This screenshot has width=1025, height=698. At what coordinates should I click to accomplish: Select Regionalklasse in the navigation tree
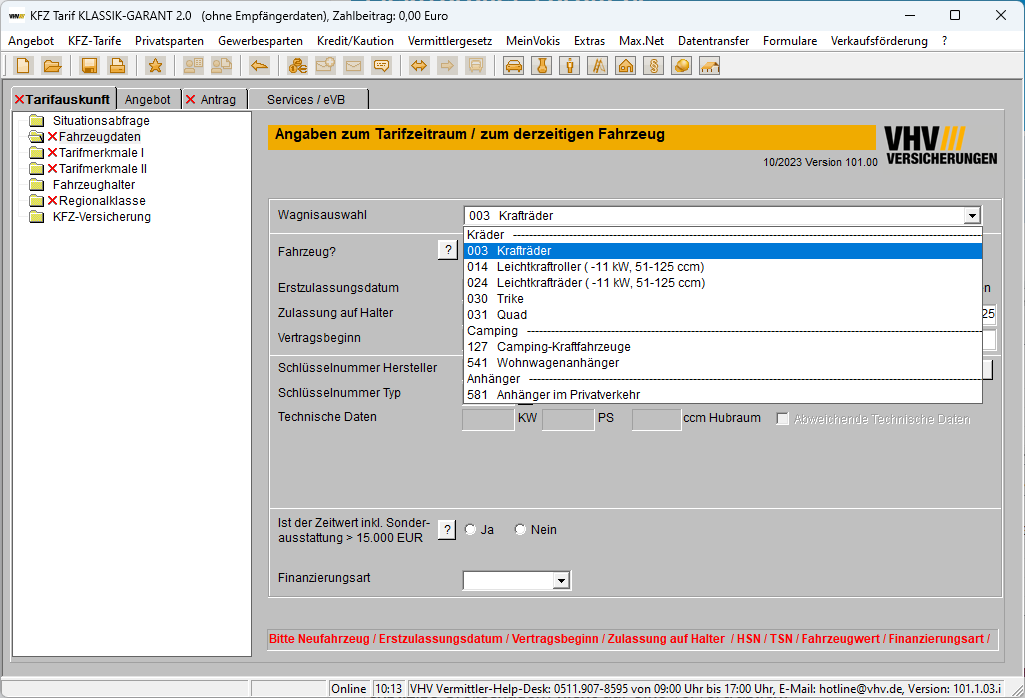pyautogui.click(x=102, y=201)
